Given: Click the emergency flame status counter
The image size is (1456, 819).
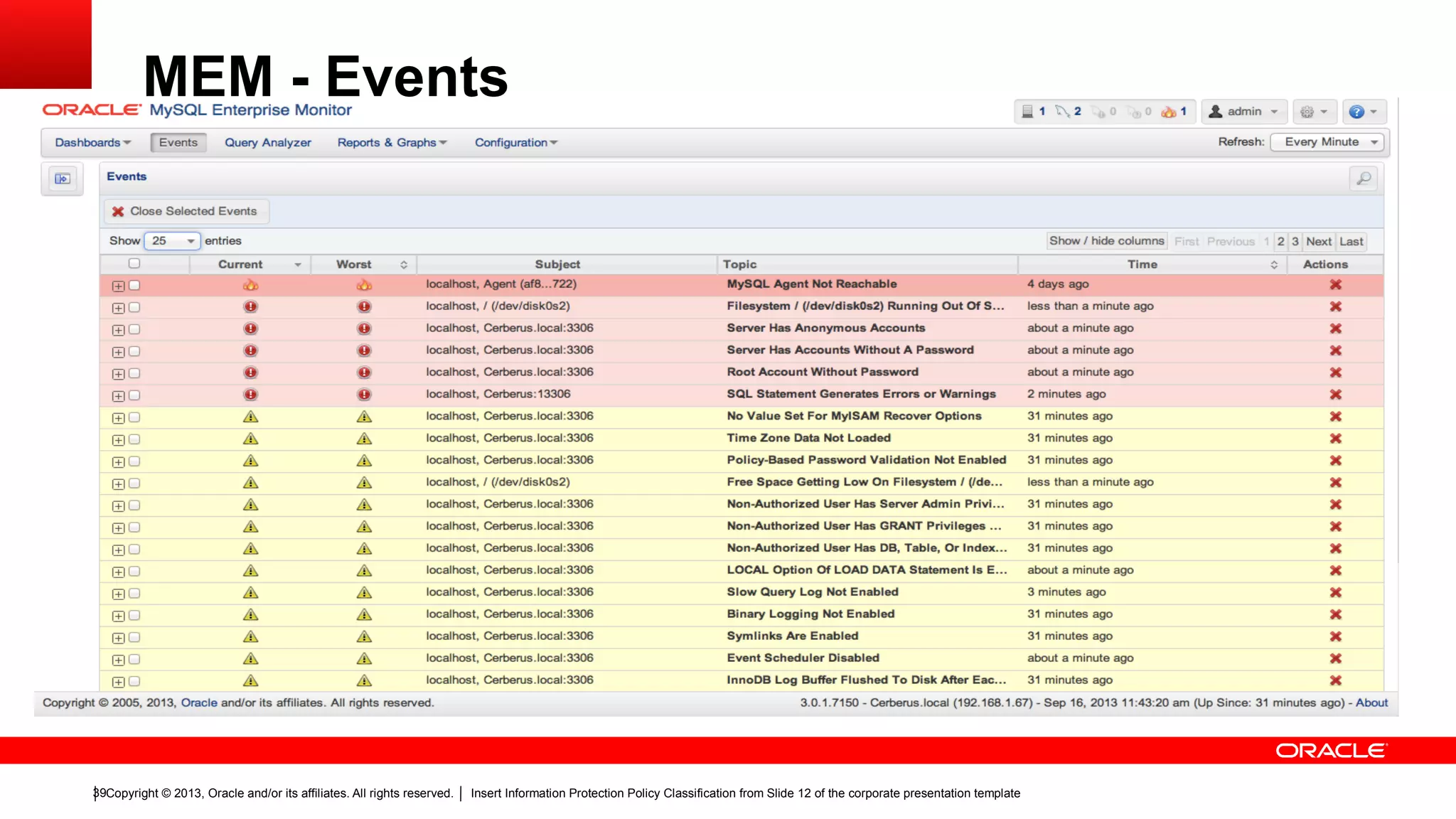Looking at the screenshot, I should [x=1174, y=112].
